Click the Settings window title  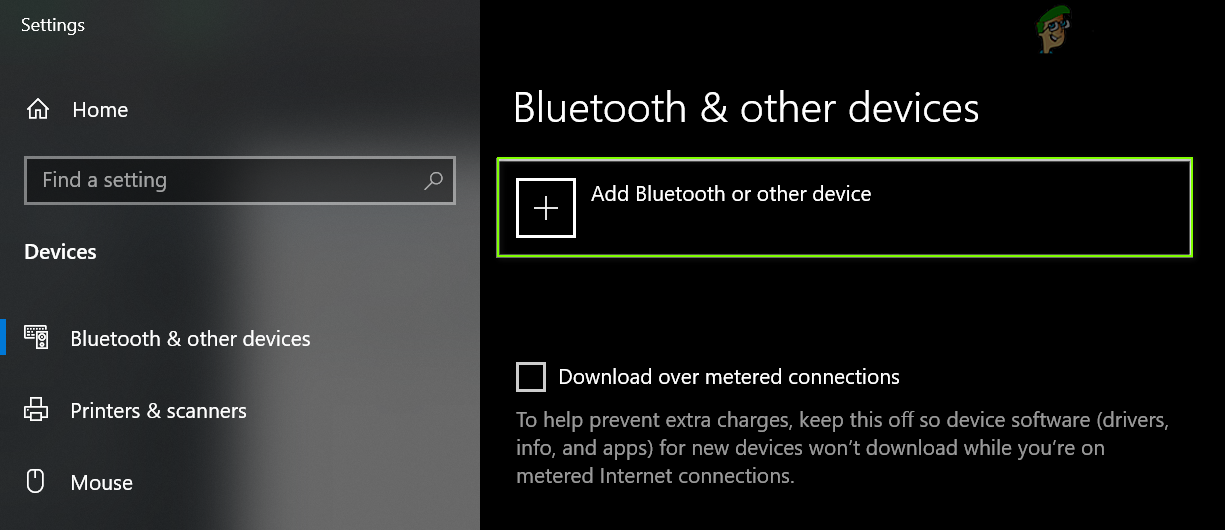click(53, 25)
